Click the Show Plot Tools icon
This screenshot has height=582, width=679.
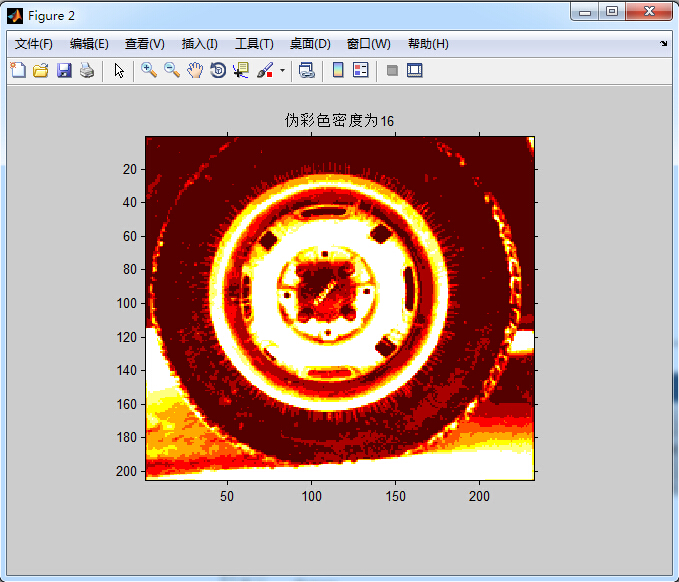pos(414,70)
